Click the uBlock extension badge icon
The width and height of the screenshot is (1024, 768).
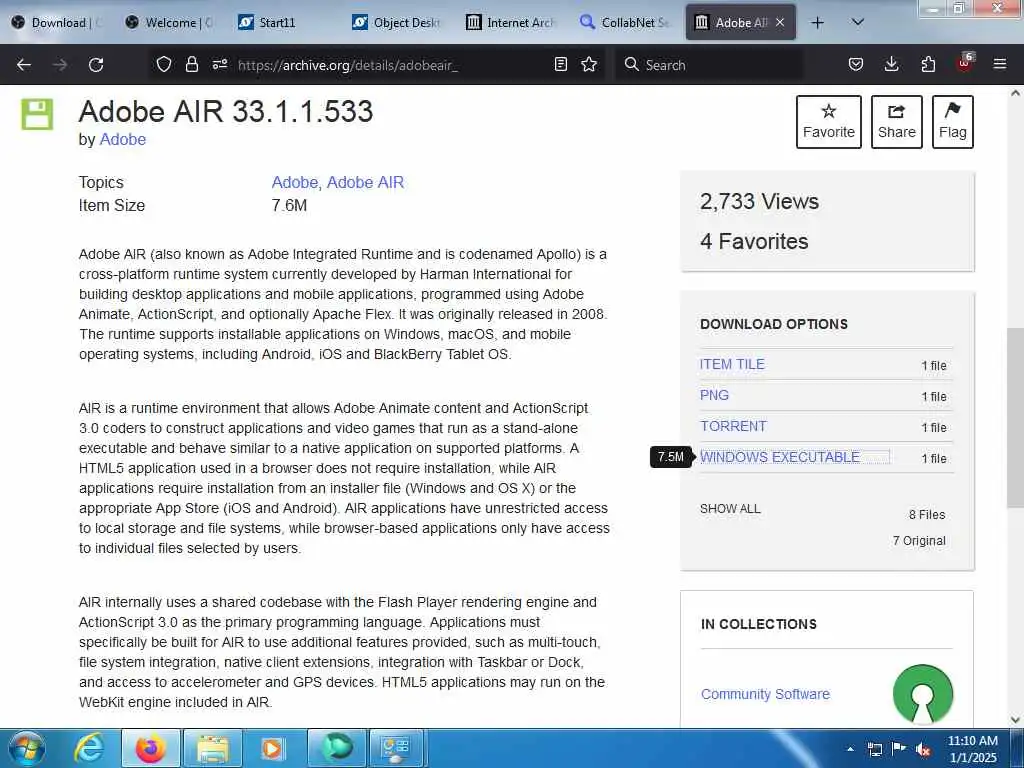point(965,63)
